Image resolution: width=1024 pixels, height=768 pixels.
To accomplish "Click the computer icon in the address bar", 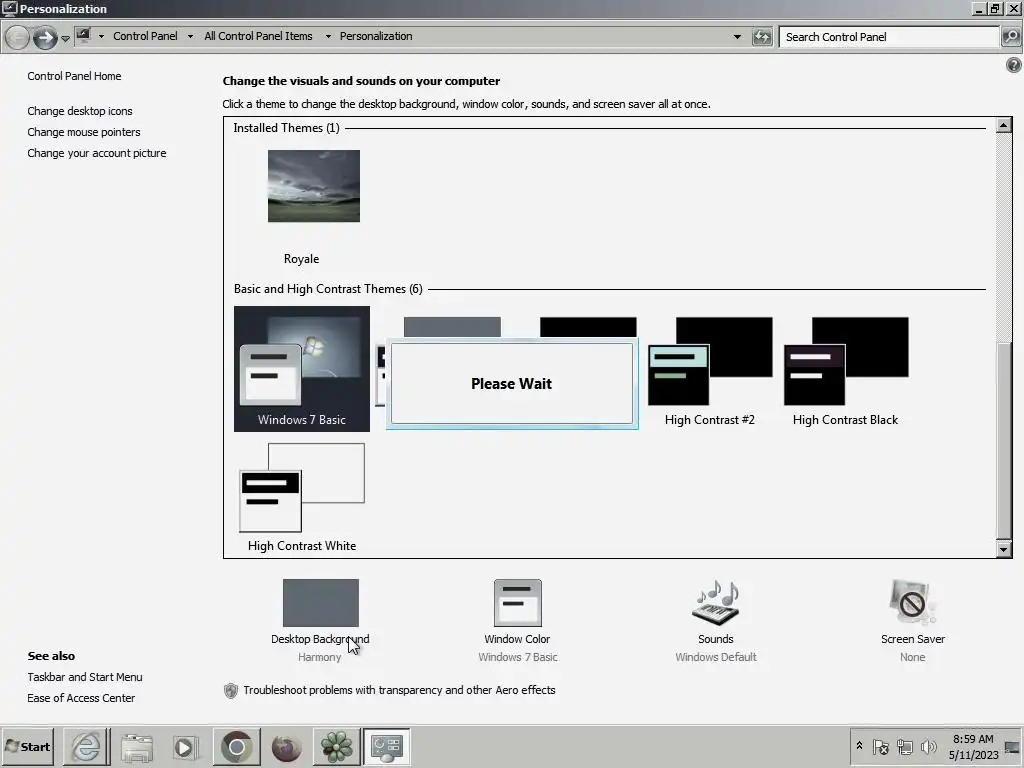I will click(x=83, y=36).
